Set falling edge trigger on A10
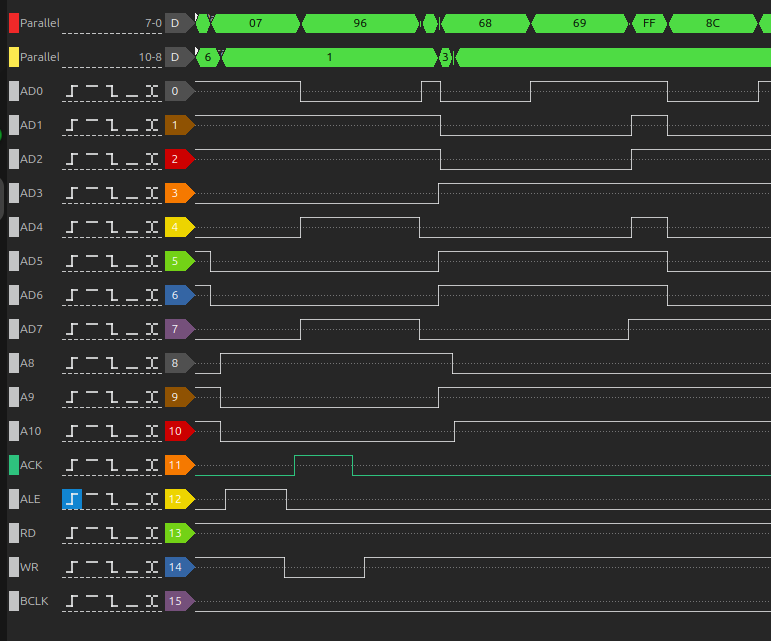The width and height of the screenshot is (771, 641). [x=112, y=431]
